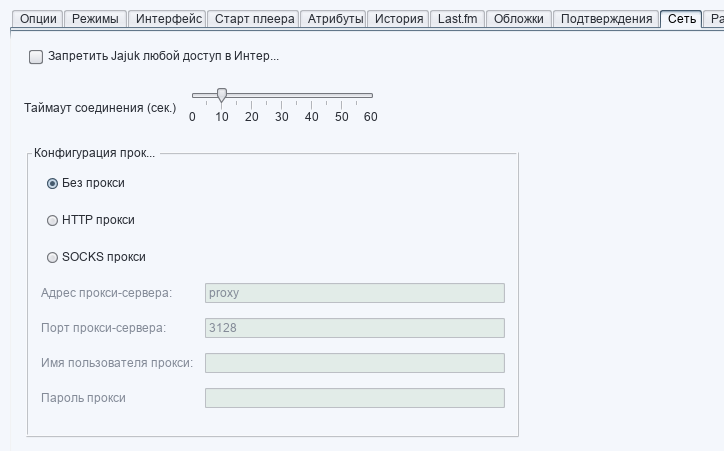The image size is (724, 451).
Task: Click the connection timeout slider handle
Action: (x=222, y=95)
